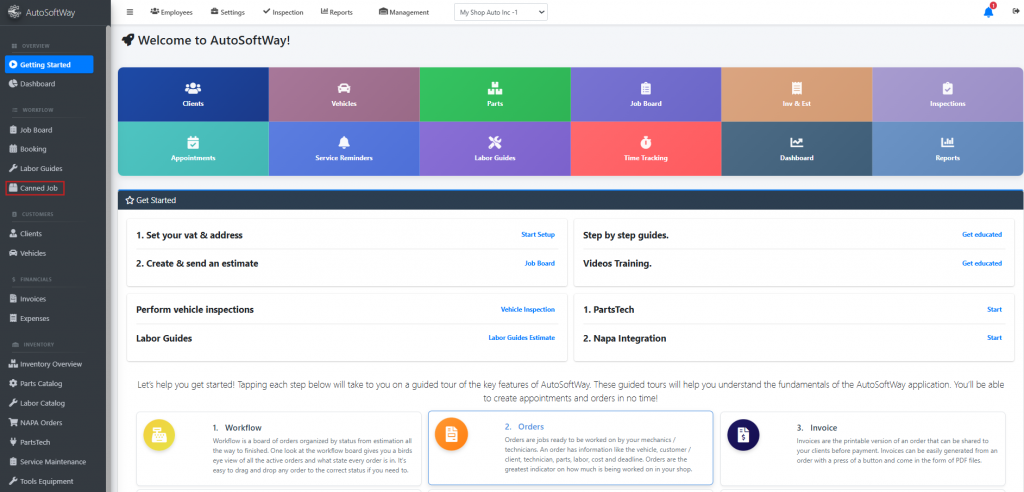
Task: Click the notification bell icon
Action: pyautogui.click(x=988, y=12)
